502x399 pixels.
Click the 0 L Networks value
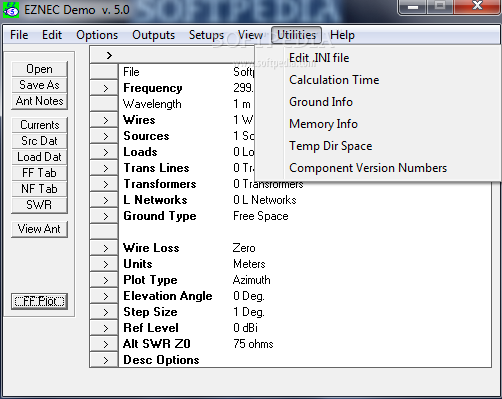point(265,200)
